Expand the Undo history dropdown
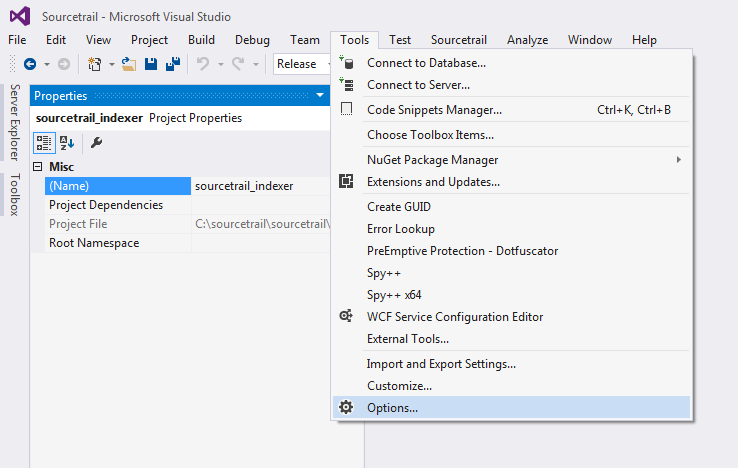Screen dimensions: 738x468 click(x=220, y=64)
